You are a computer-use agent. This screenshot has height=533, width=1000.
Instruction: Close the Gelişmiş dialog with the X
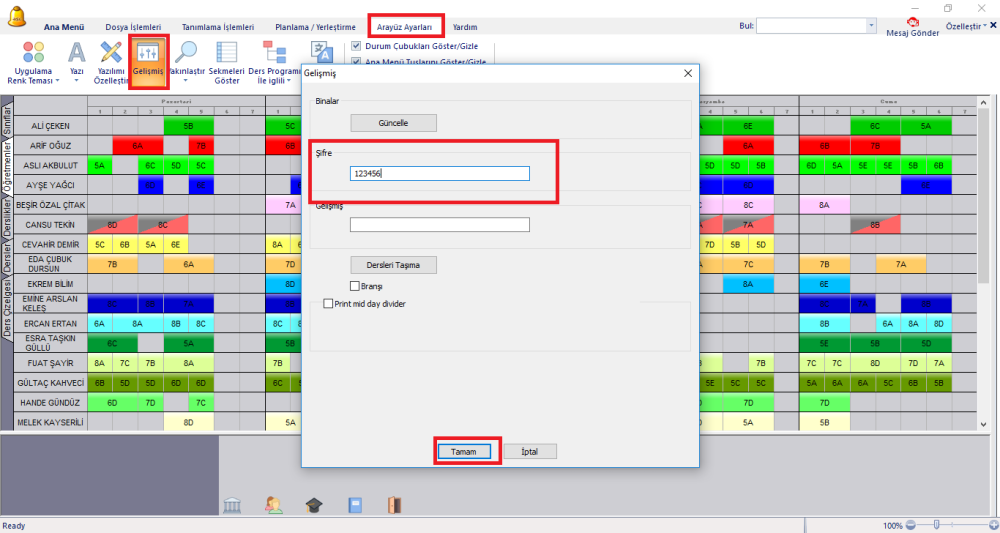point(688,73)
